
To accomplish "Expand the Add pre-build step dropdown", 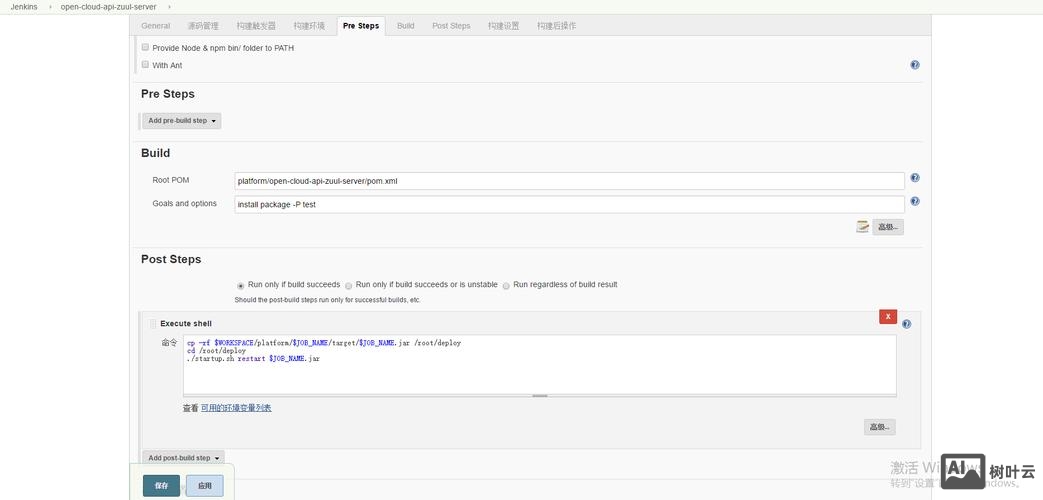I will click(x=182, y=121).
